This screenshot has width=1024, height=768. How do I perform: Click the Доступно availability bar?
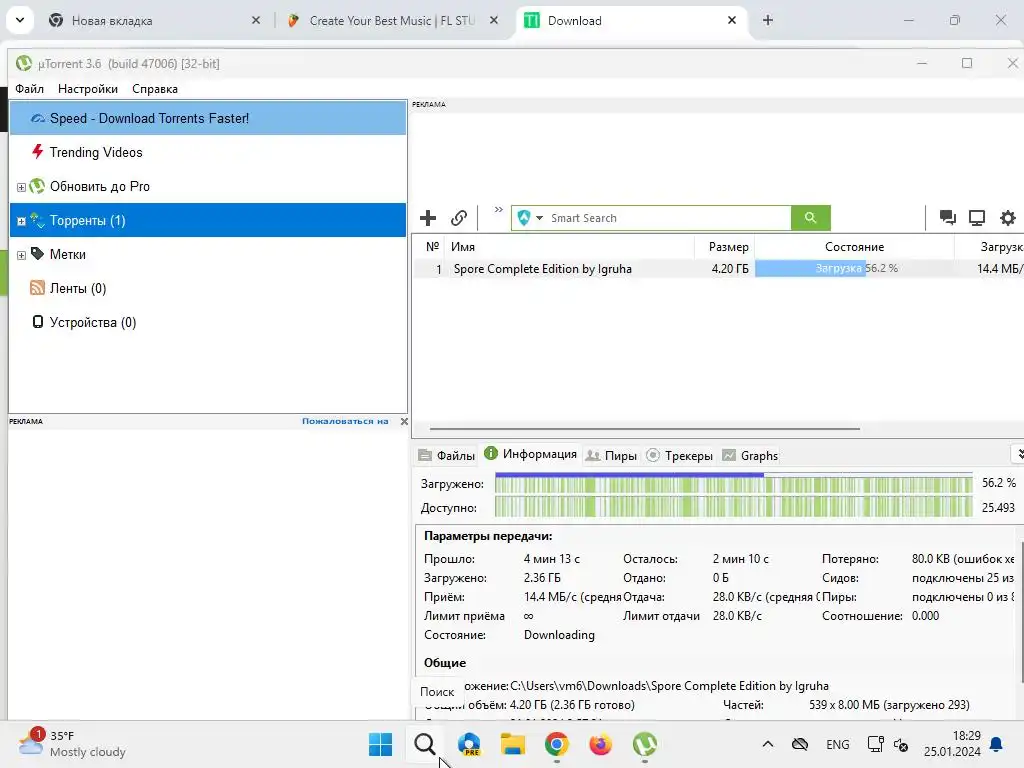tap(733, 507)
